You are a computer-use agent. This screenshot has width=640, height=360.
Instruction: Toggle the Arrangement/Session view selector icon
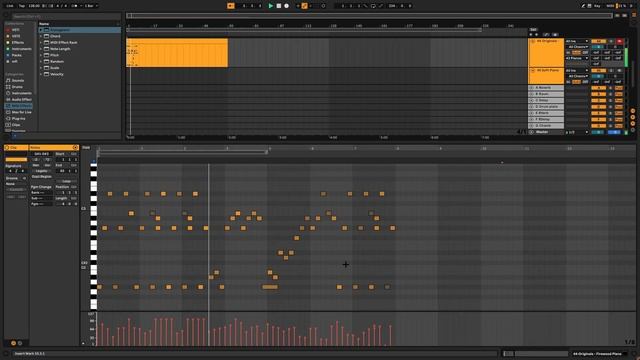(x=634, y=15)
